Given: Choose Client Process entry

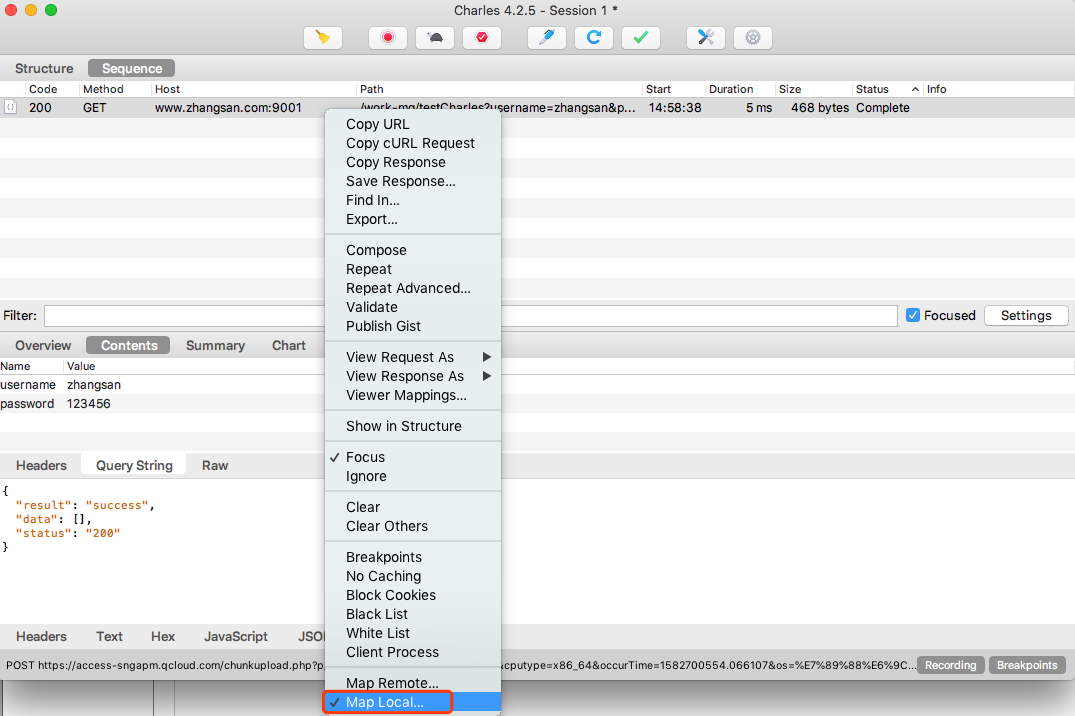Looking at the screenshot, I should [413, 653].
